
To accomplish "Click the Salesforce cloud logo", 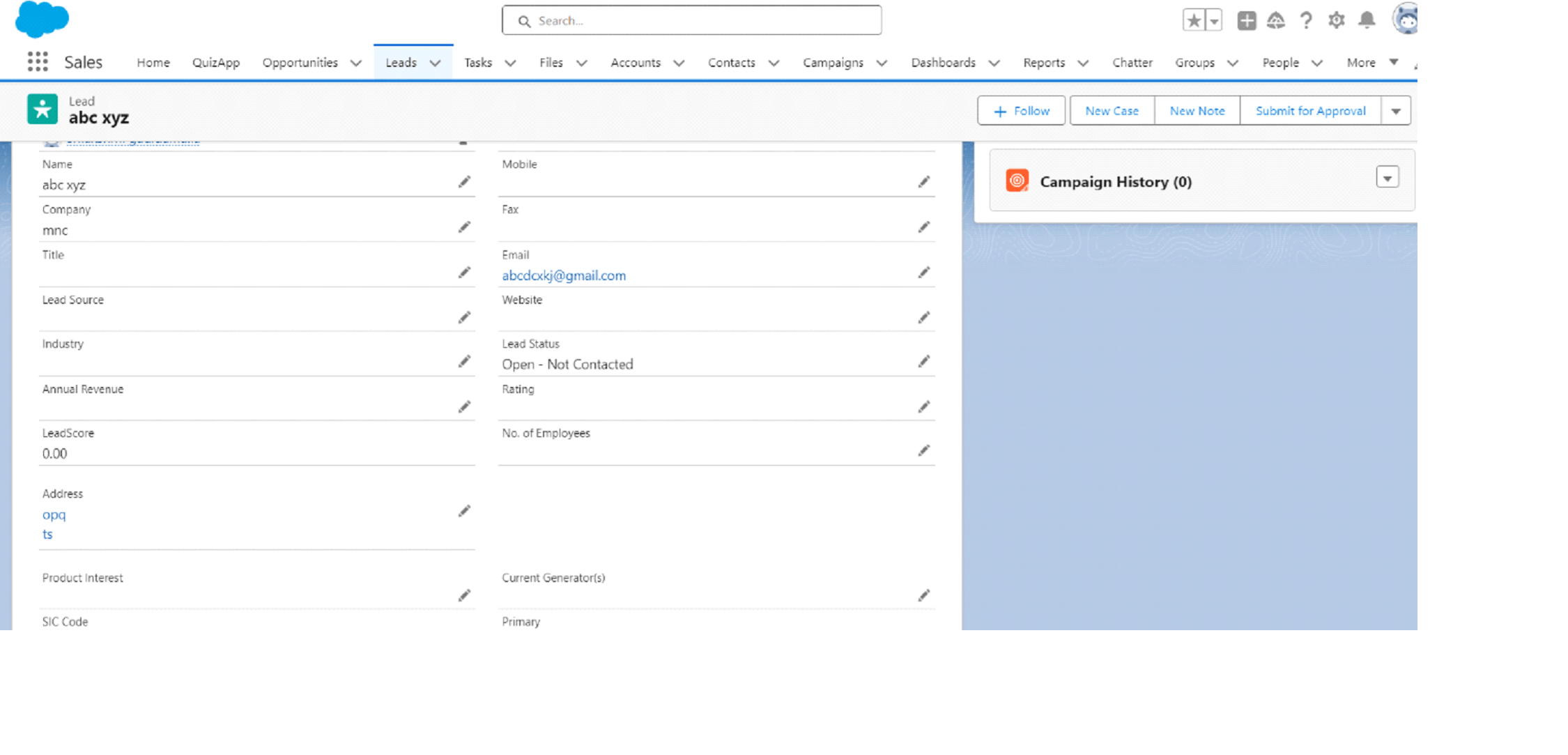I will (42, 19).
